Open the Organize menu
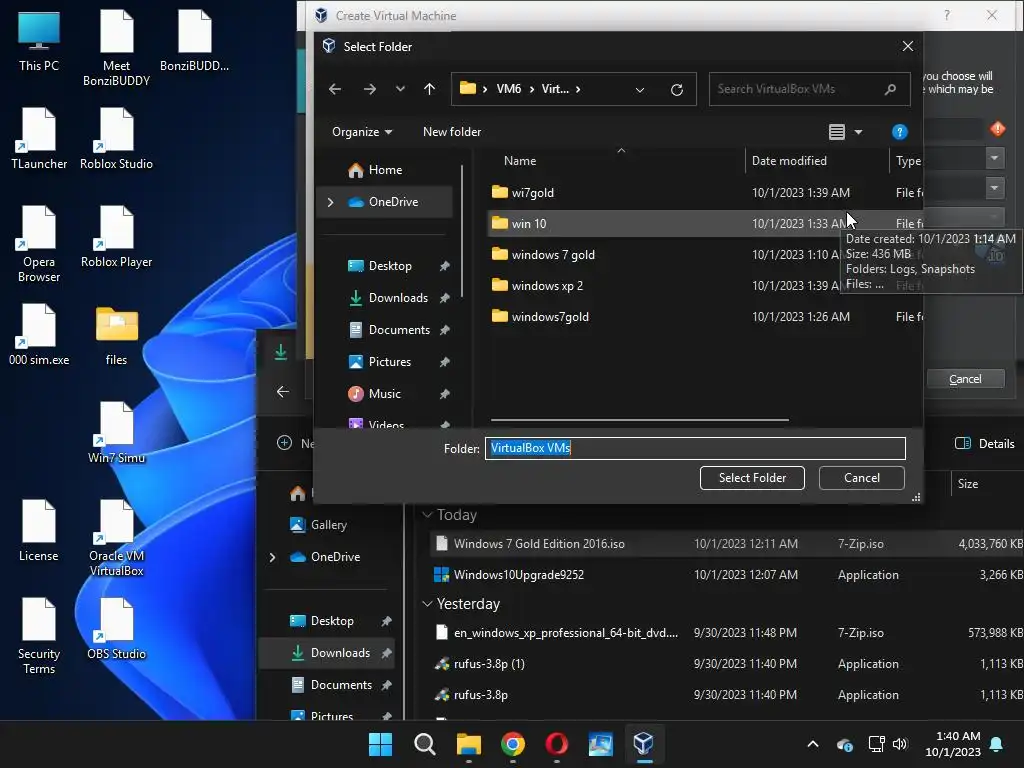This screenshot has width=1024, height=768. 362,132
